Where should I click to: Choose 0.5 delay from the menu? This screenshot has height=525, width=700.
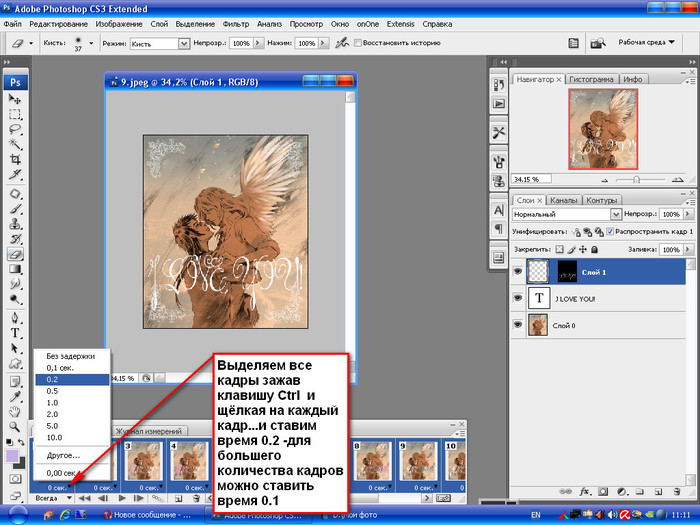point(72,391)
